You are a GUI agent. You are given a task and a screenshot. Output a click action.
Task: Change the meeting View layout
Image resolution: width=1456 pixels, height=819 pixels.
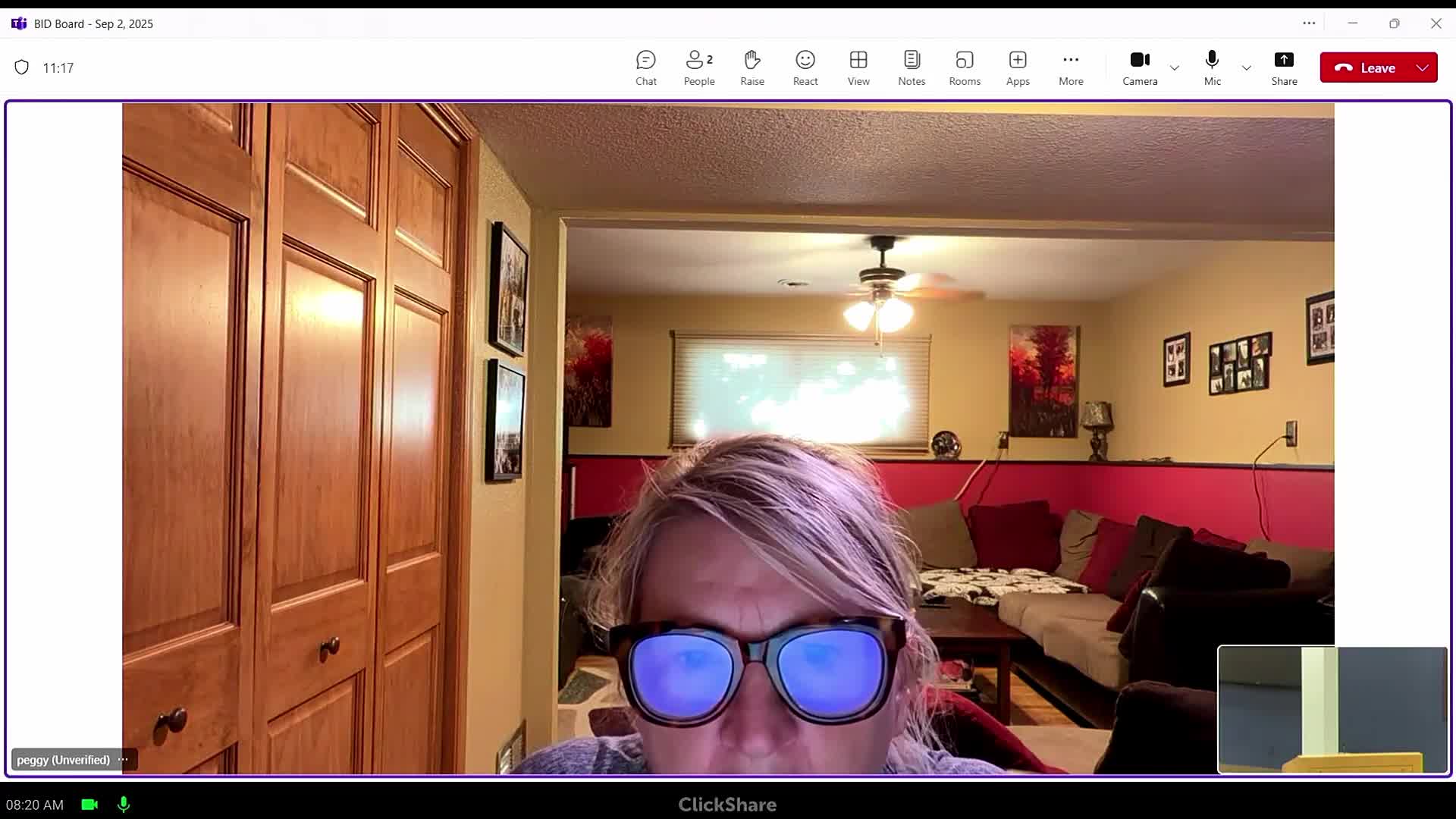[858, 67]
